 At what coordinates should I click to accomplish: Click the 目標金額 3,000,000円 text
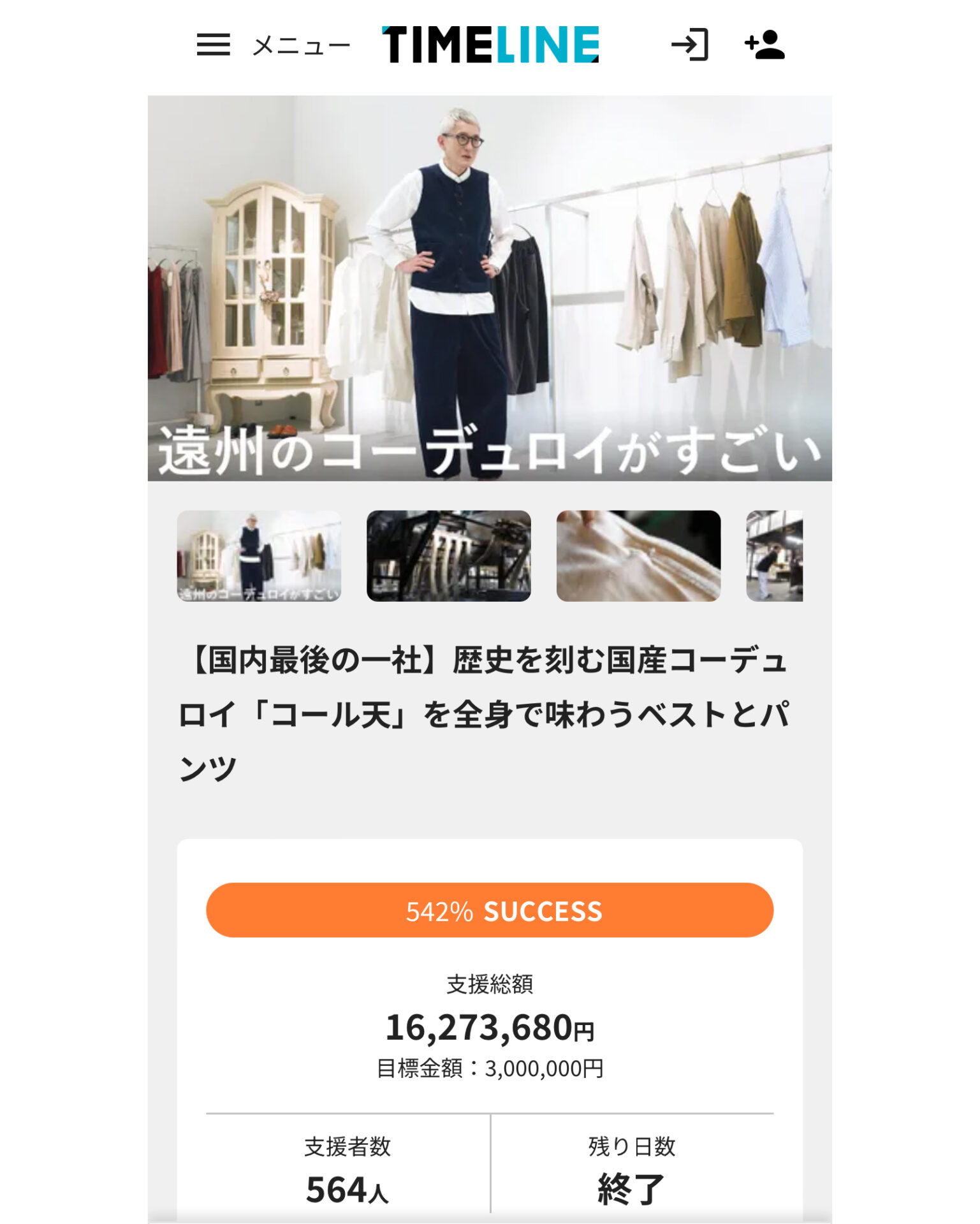point(490,1068)
